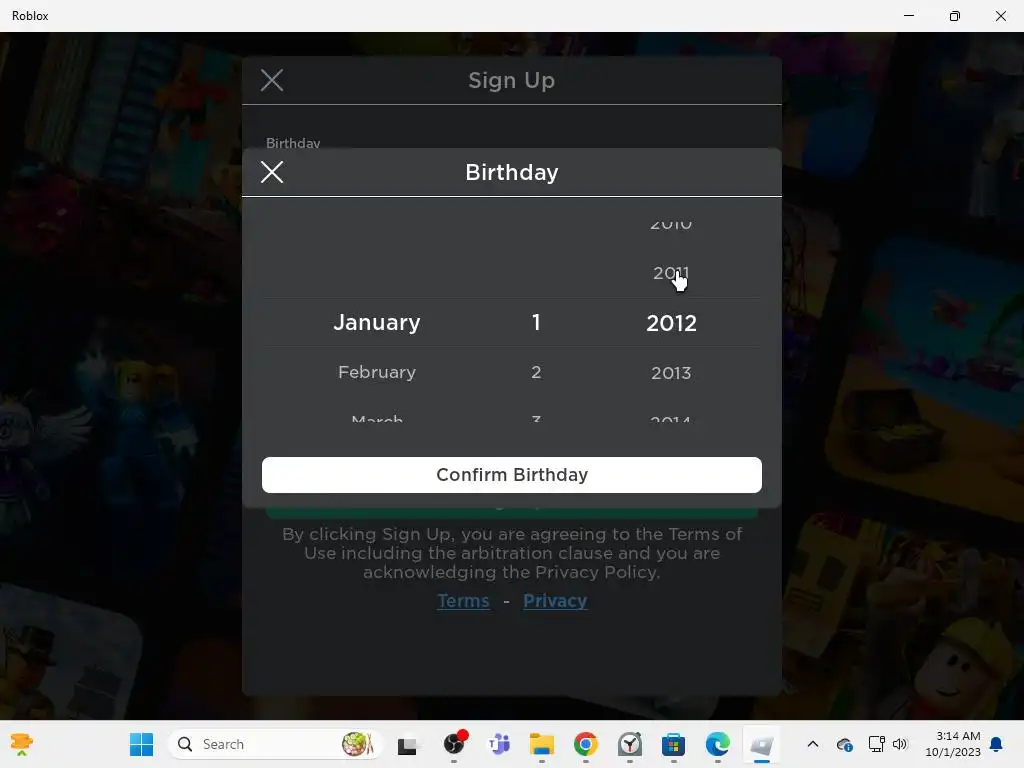
Task: Select January in the month wheel
Action: [x=377, y=323]
